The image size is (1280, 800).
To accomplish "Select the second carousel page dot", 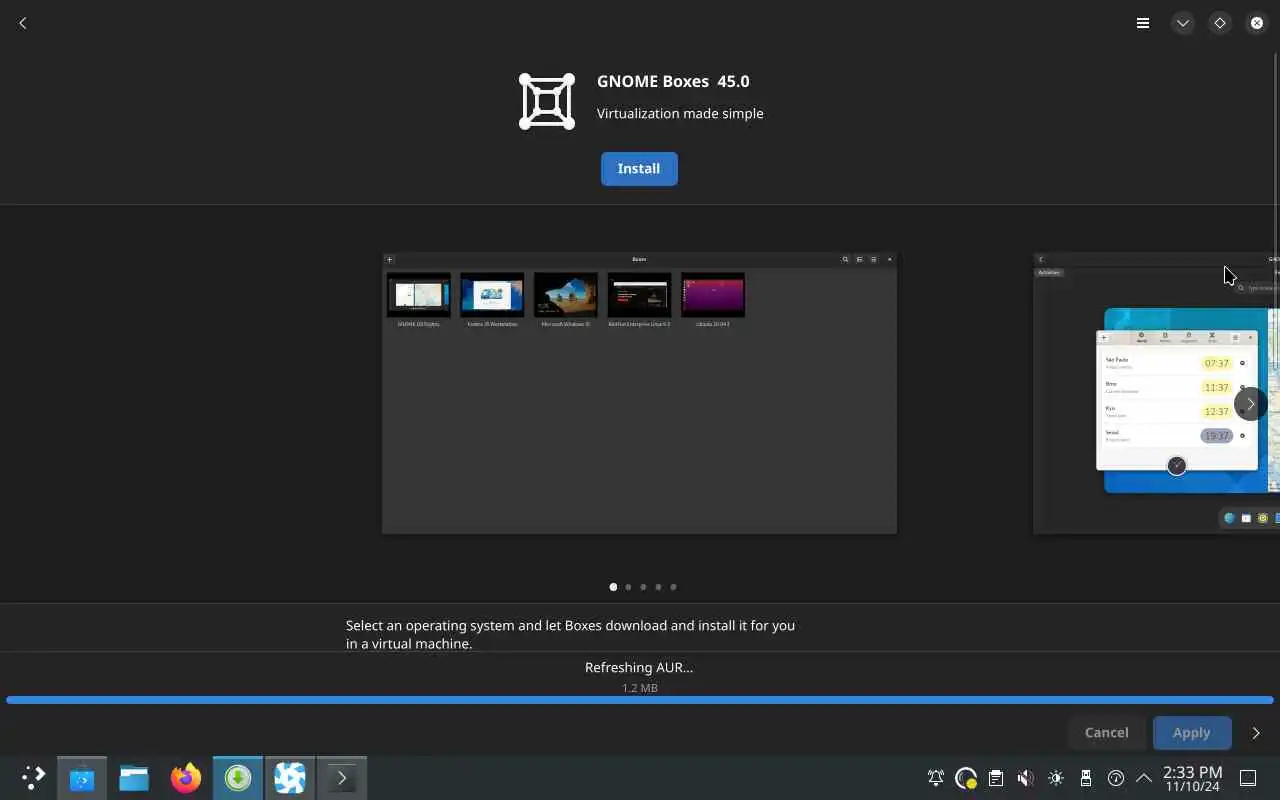I will [628, 587].
